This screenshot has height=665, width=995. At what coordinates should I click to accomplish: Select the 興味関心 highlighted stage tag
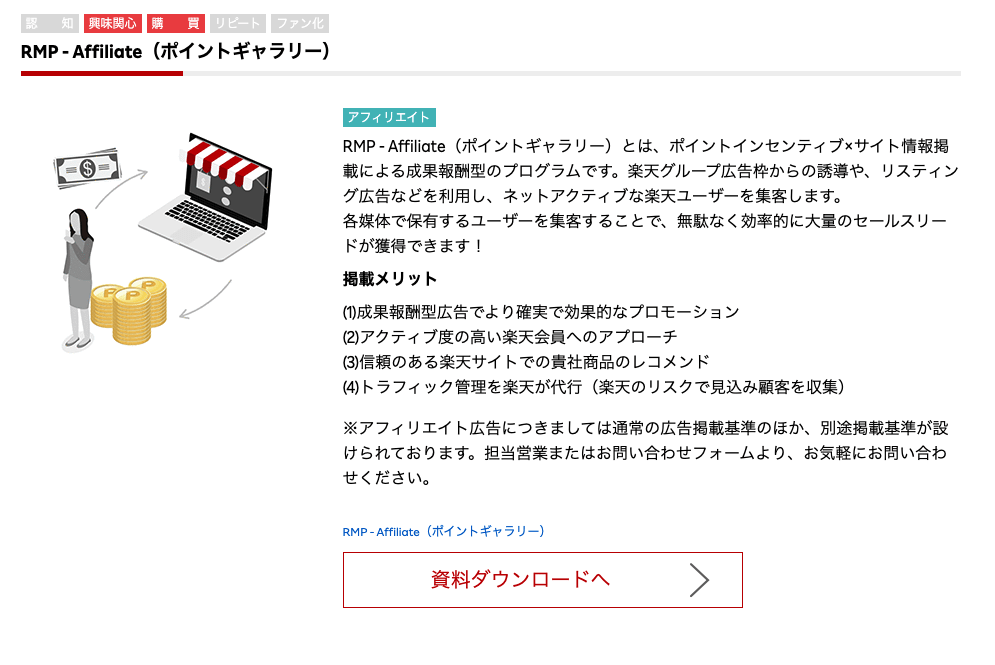(x=111, y=22)
